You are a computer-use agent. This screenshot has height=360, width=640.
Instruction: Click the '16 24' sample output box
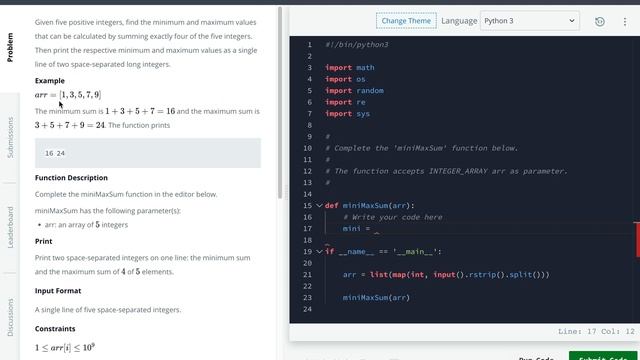pos(148,153)
